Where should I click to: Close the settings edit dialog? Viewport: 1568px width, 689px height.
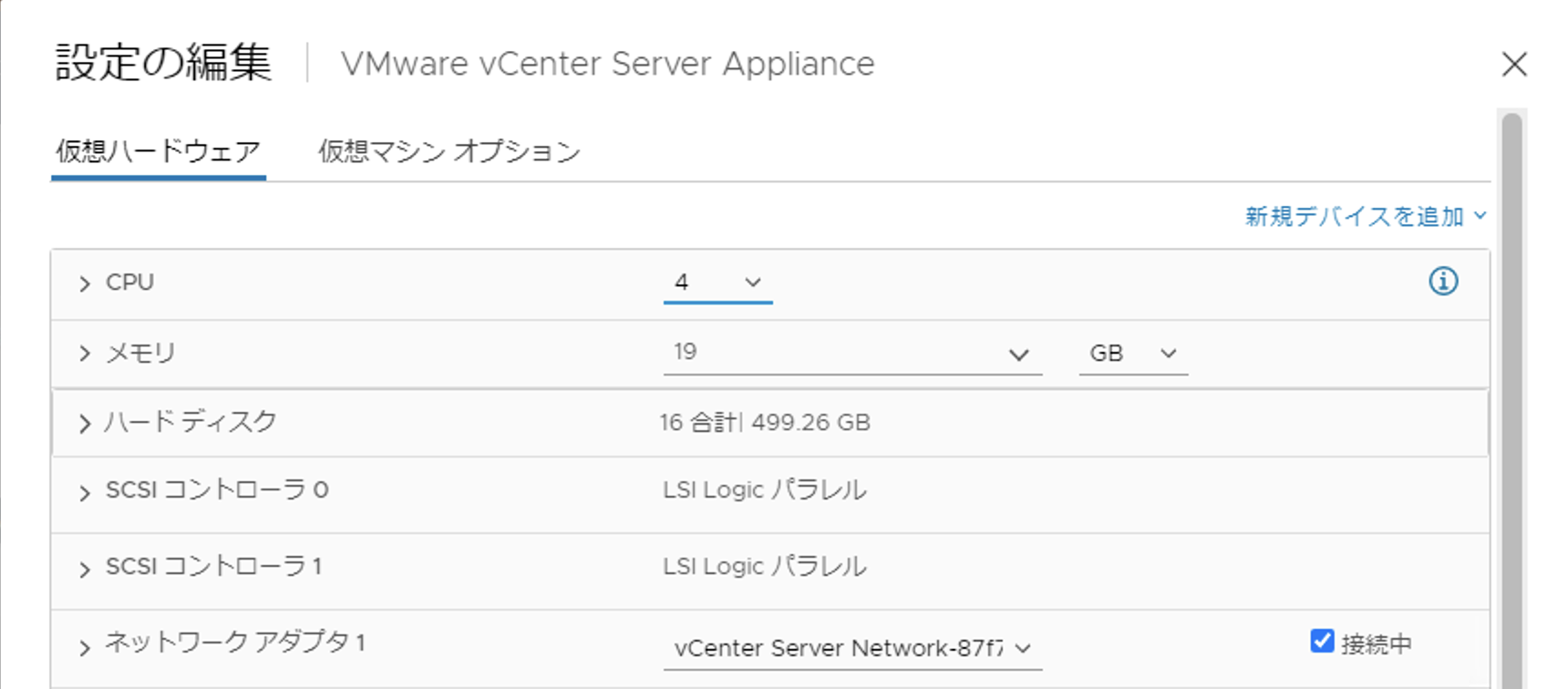pyautogui.click(x=1514, y=65)
